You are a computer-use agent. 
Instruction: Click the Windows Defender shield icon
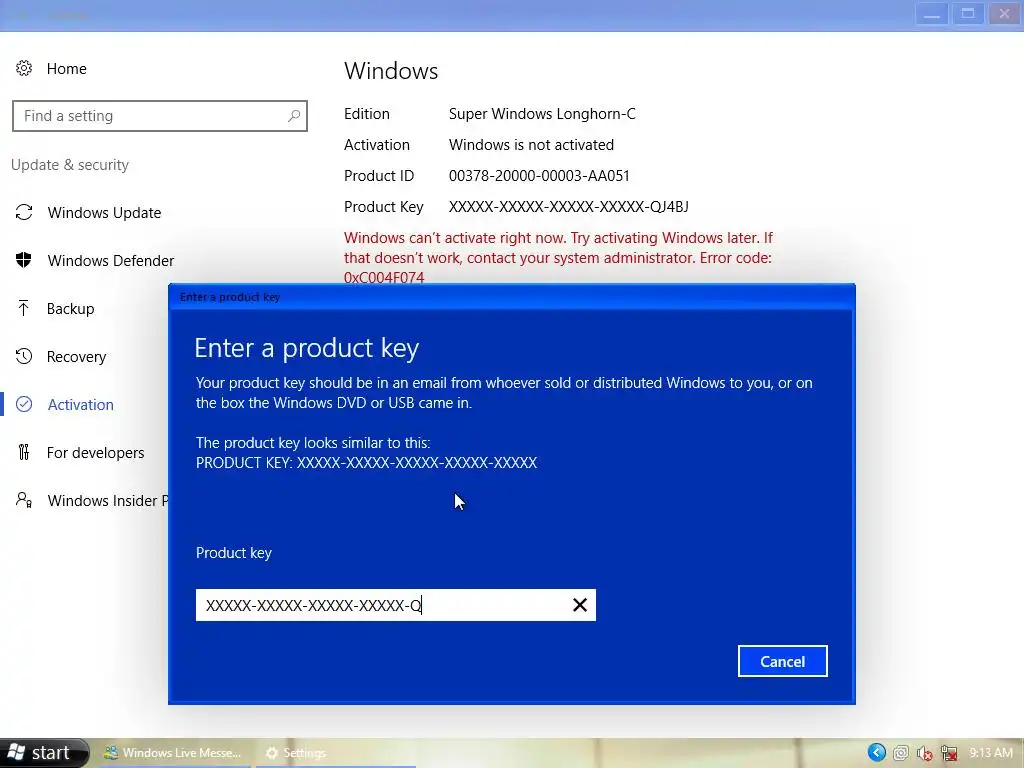[x=24, y=260]
